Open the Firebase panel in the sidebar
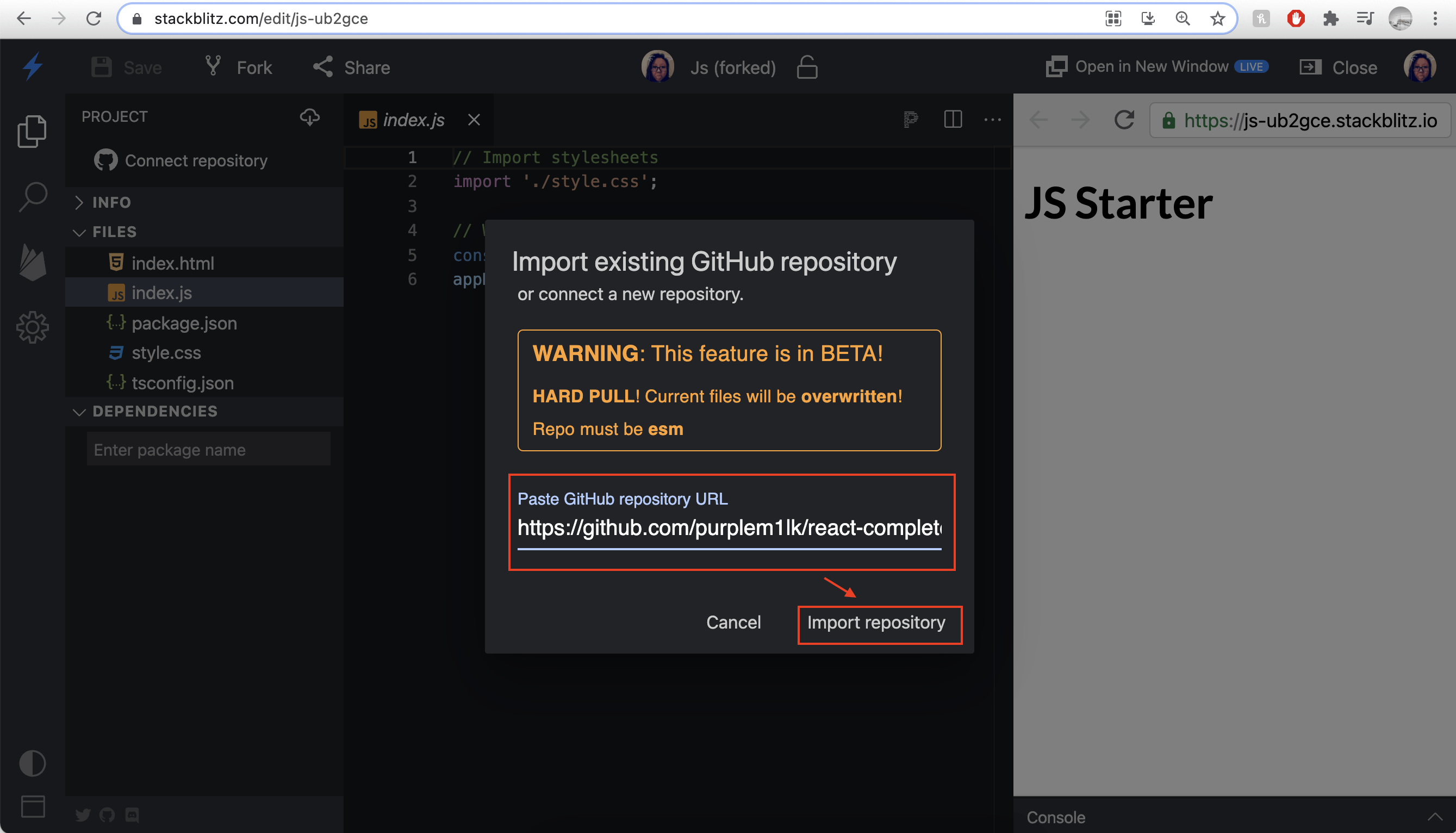 tap(33, 263)
